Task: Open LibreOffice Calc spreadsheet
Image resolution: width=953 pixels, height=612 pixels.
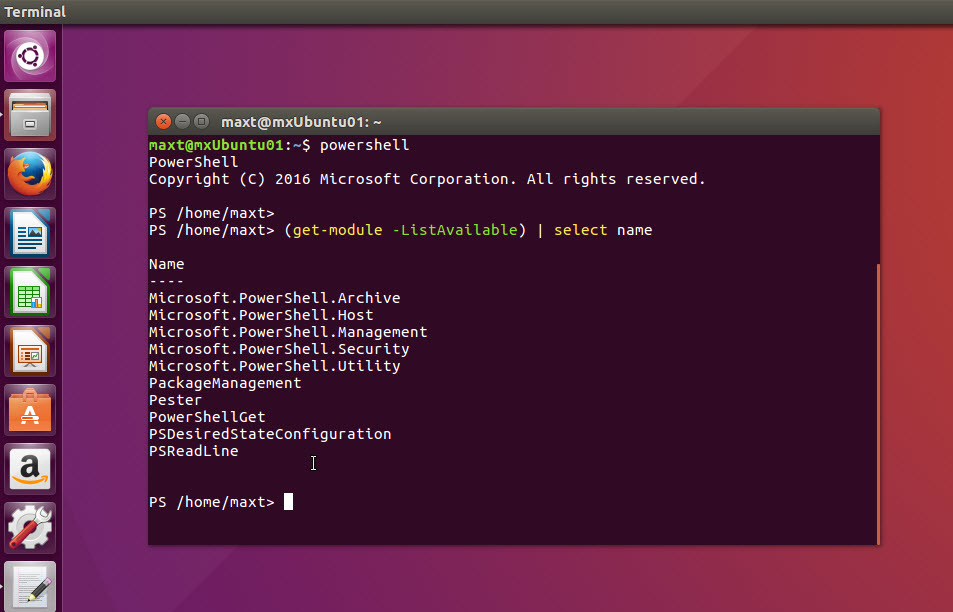Action: (x=30, y=292)
